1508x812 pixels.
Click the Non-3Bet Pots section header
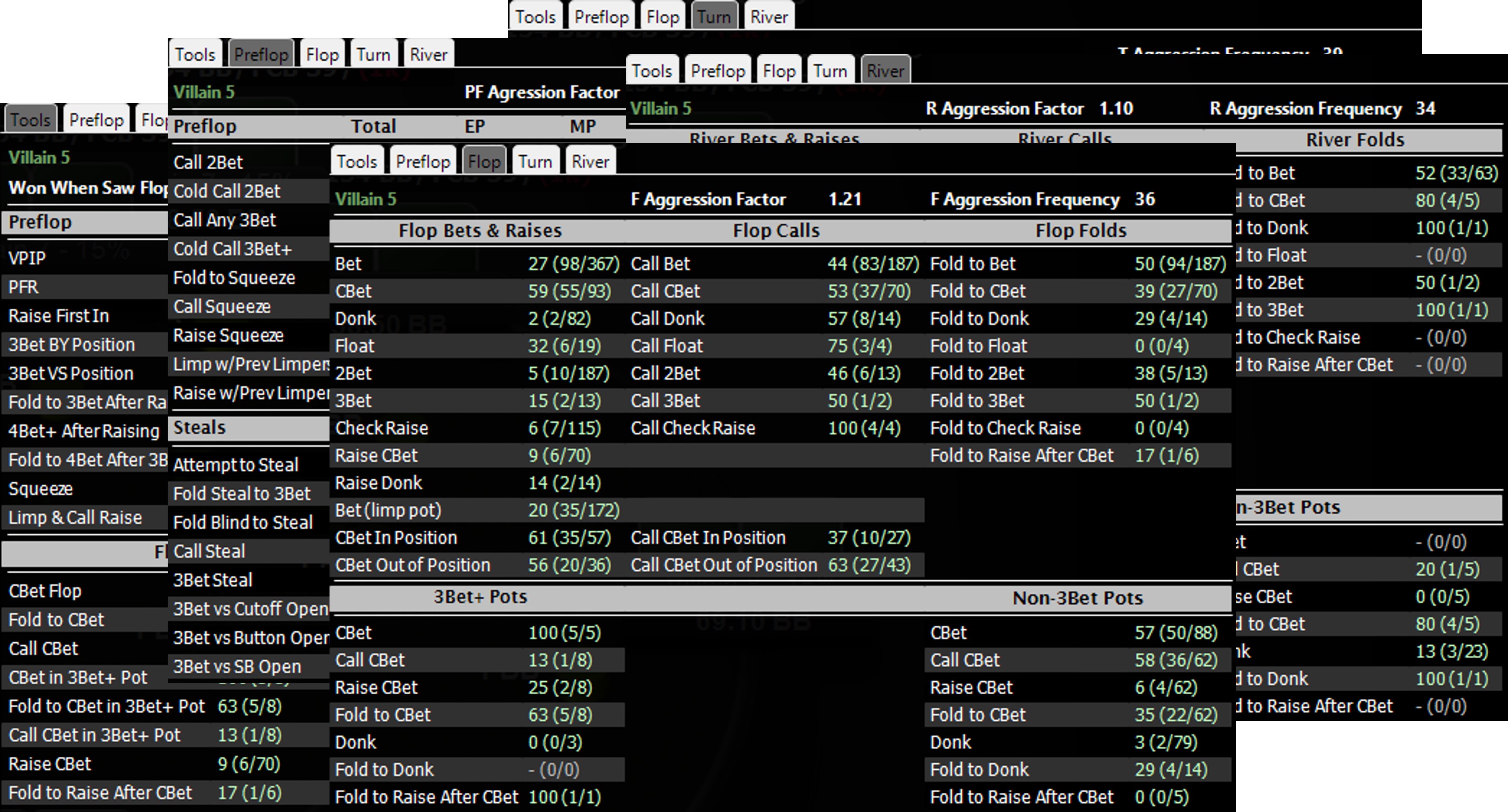1077,598
